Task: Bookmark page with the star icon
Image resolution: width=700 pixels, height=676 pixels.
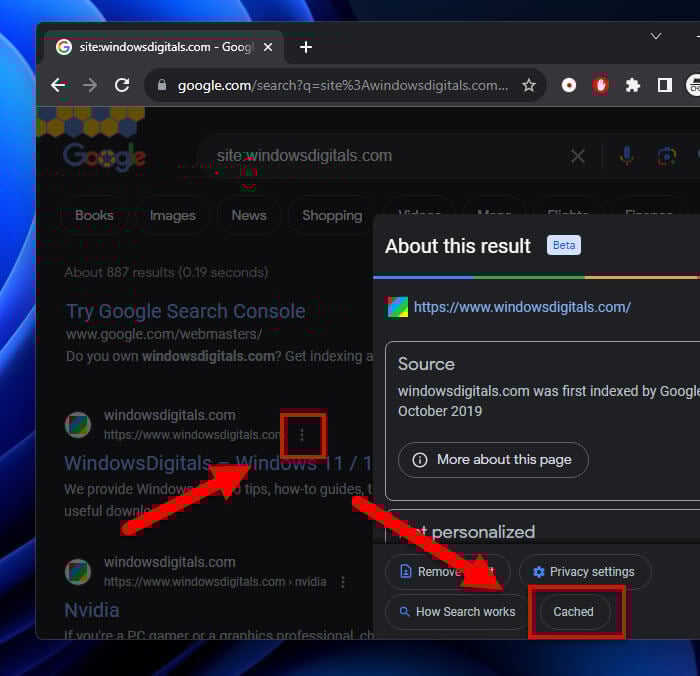Action: (529, 85)
